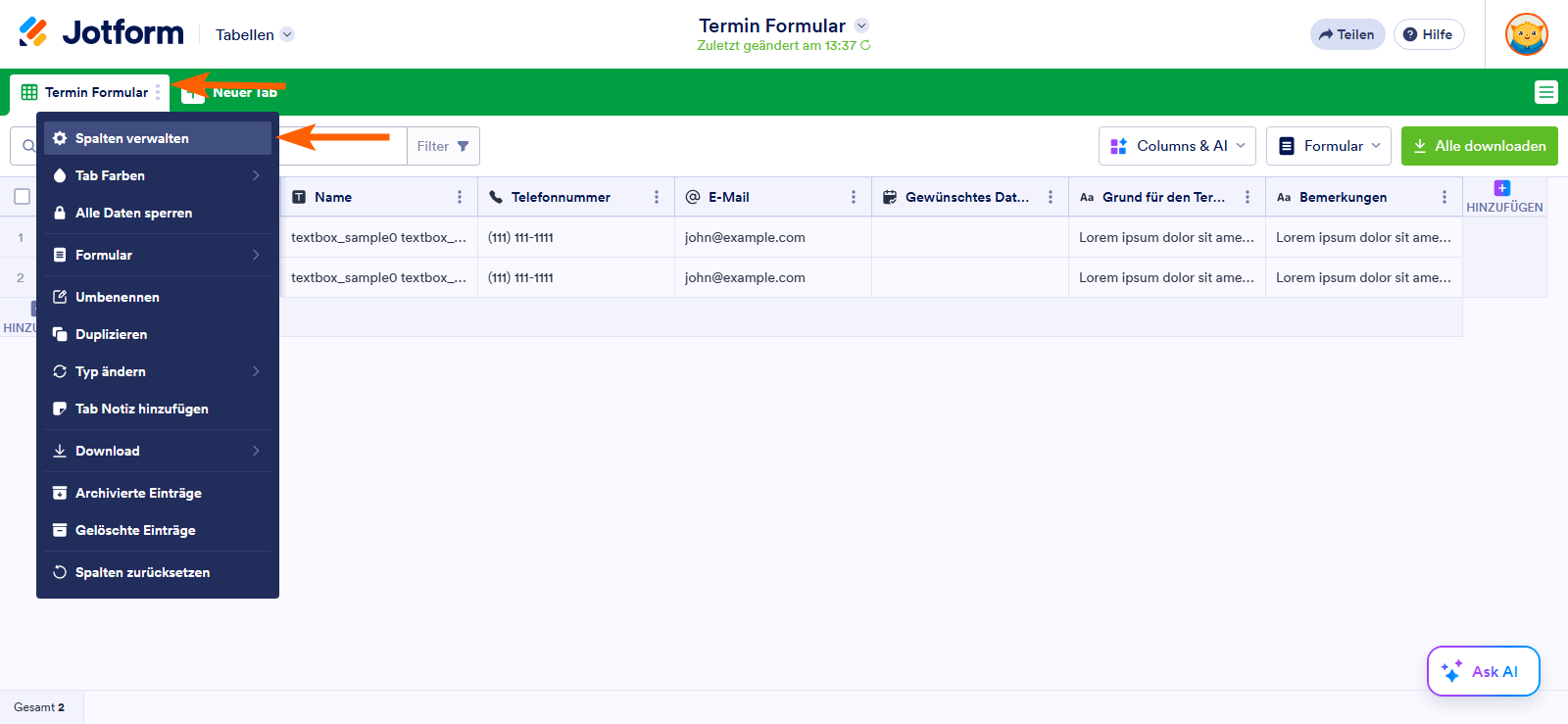The image size is (1568, 724).
Task: Click the search magnifier icon
Action: coord(28,146)
